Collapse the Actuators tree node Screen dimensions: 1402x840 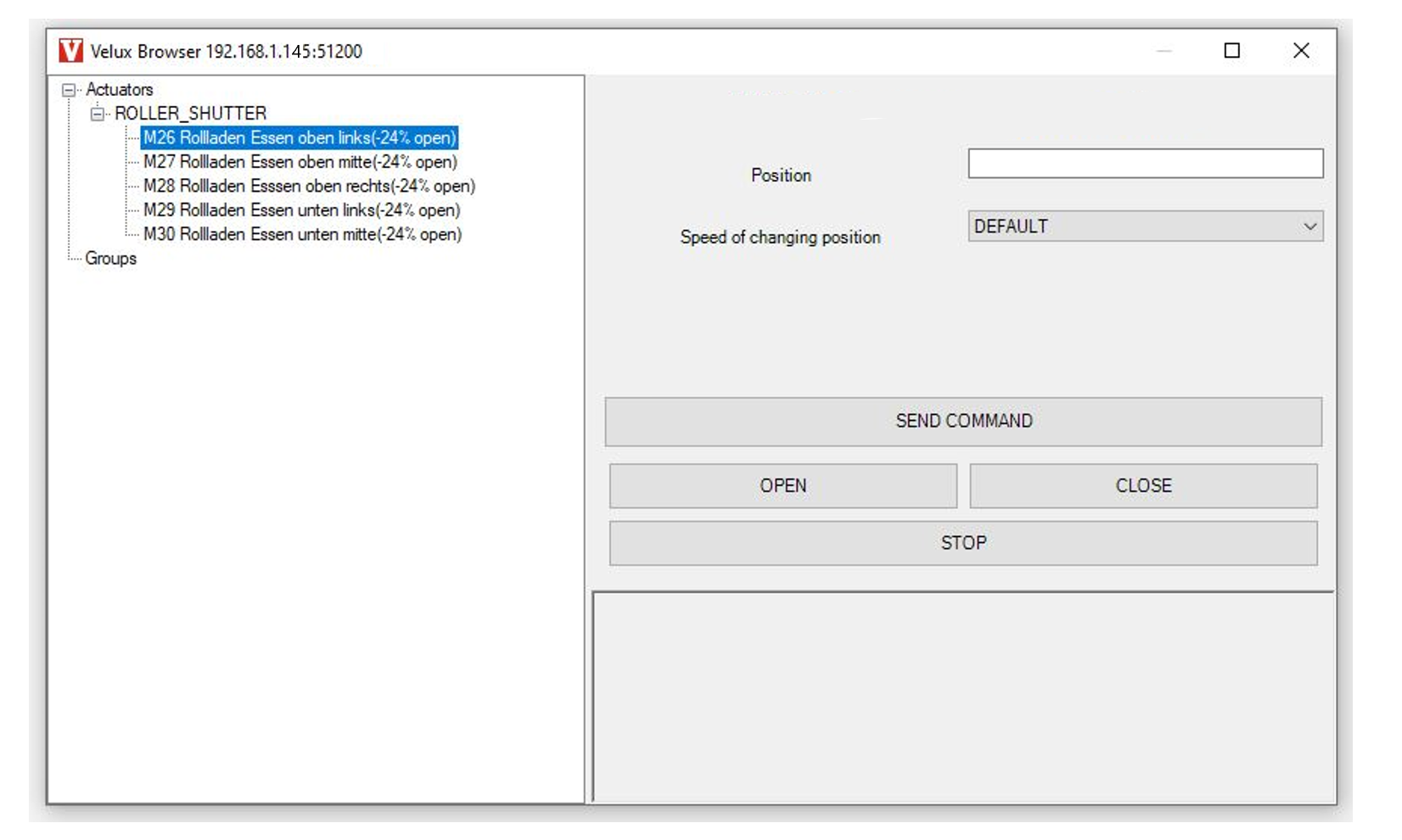point(69,90)
